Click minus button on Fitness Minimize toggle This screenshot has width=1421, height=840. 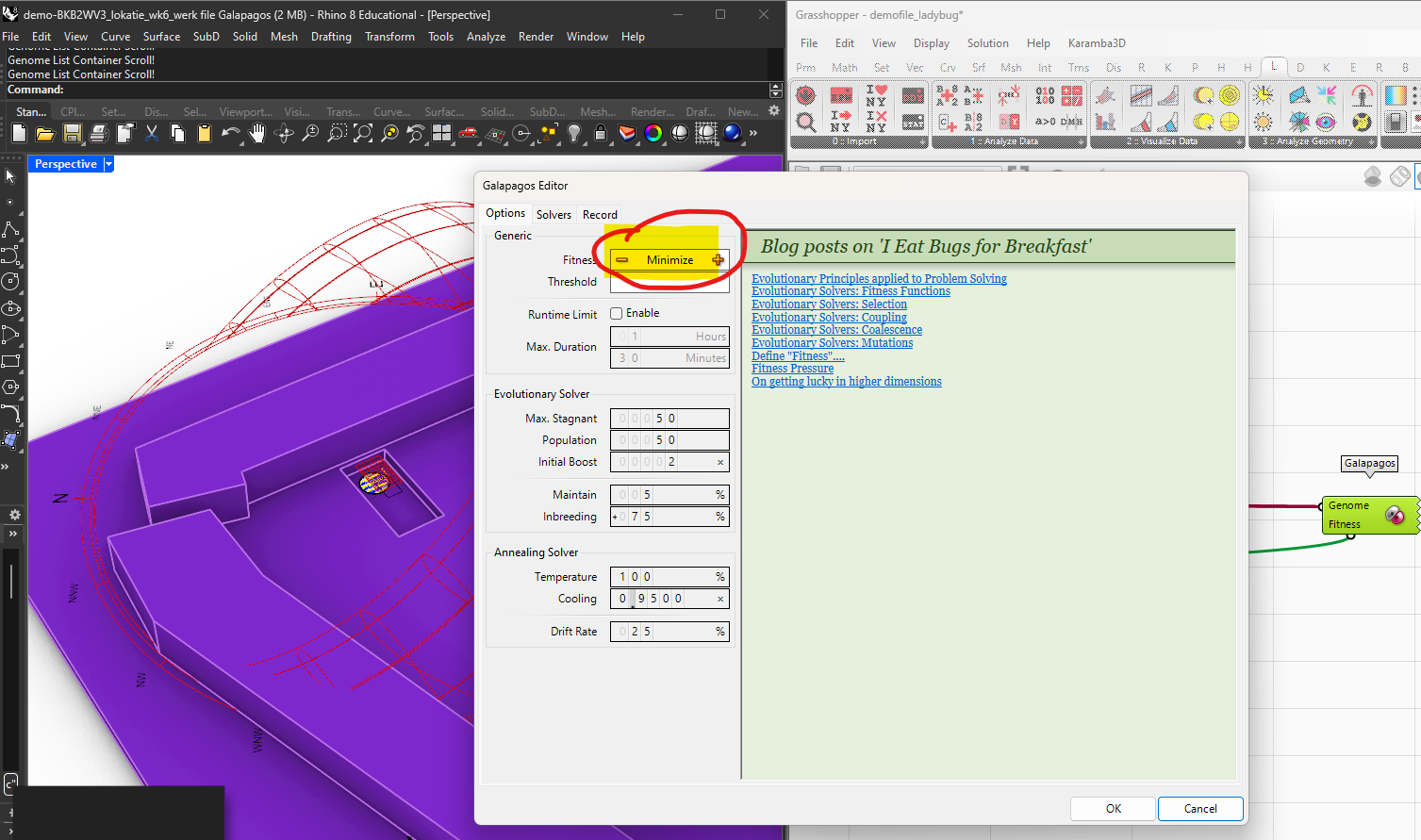[622, 260]
